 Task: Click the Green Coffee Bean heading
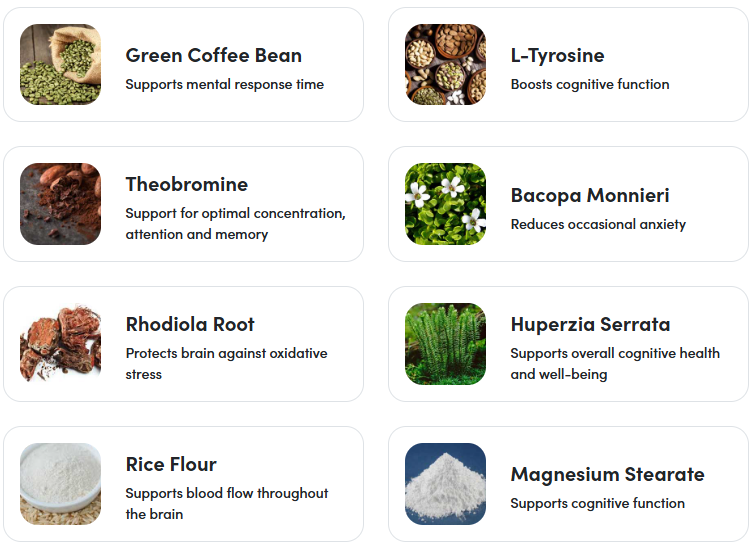pyautogui.click(x=214, y=56)
